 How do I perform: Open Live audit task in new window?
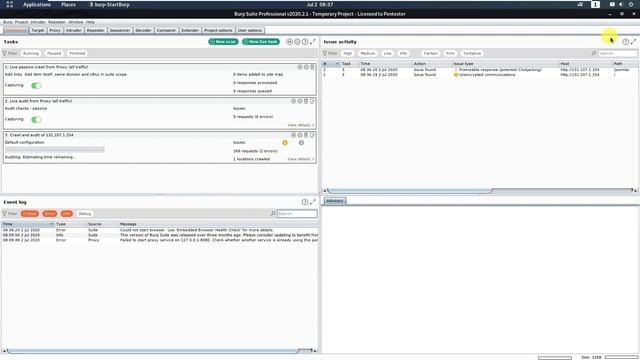pos(312,101)
